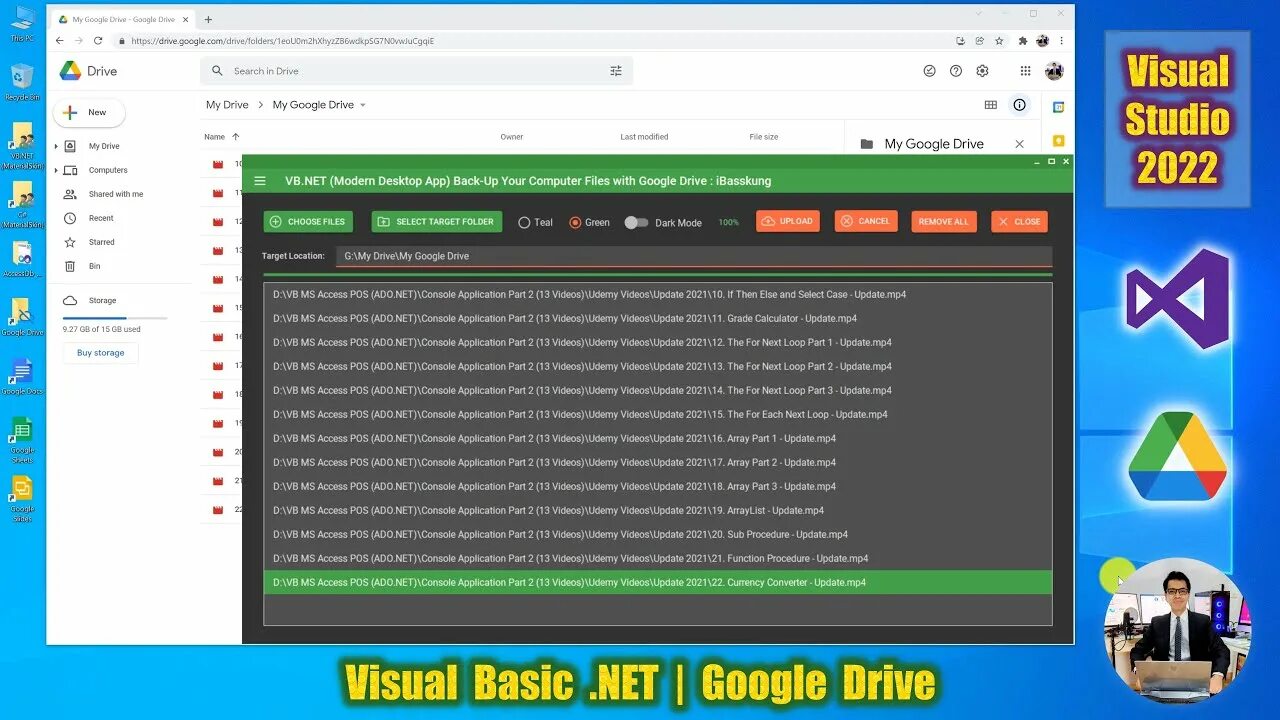1280x720 pixels.
Task: Open the Google apps grid icon
Action: [1025, 71]
